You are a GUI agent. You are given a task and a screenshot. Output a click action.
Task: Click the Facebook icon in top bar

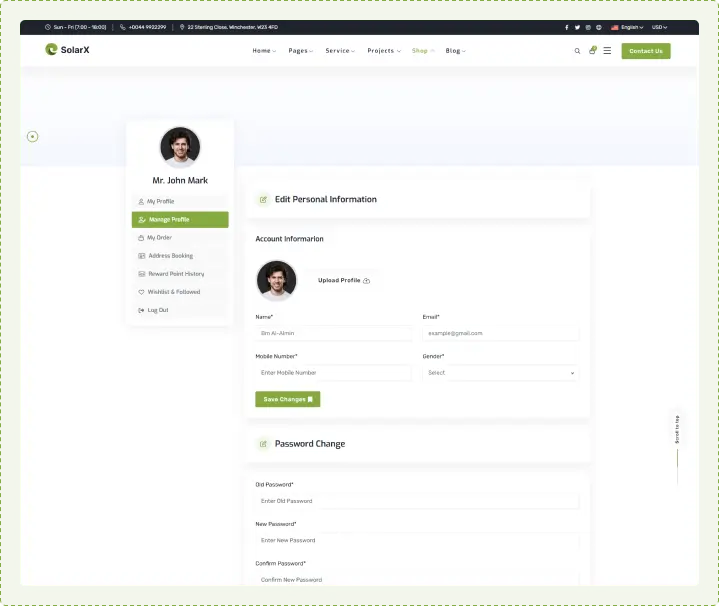(566, 27)
